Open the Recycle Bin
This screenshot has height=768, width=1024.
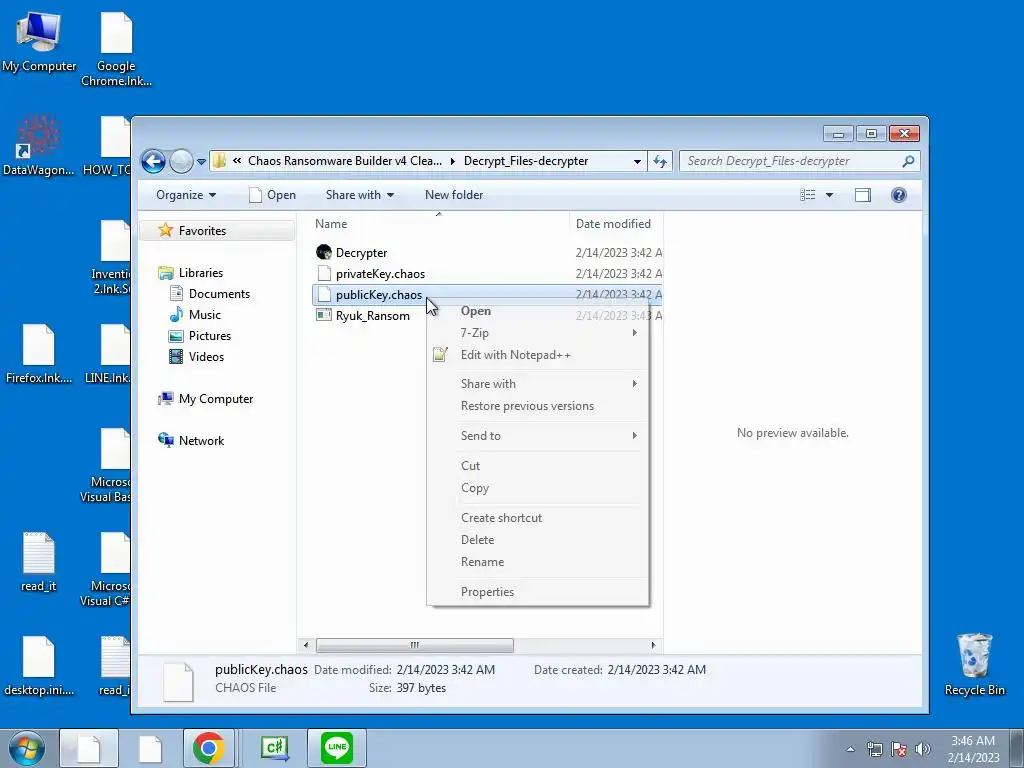974,664
